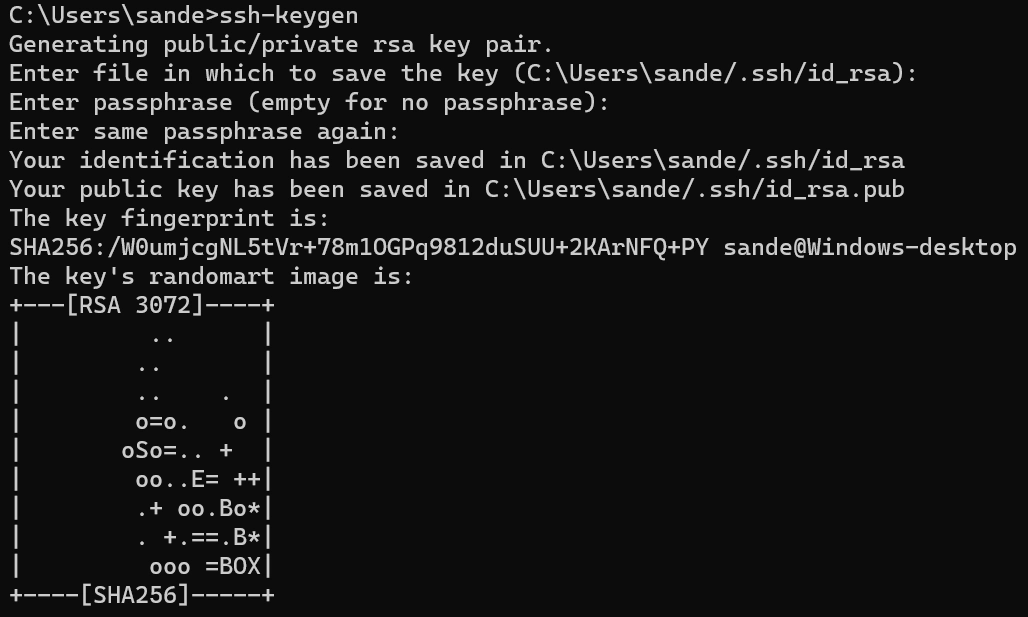Click the [RSA 3072] randomart header

pos(136,305)
